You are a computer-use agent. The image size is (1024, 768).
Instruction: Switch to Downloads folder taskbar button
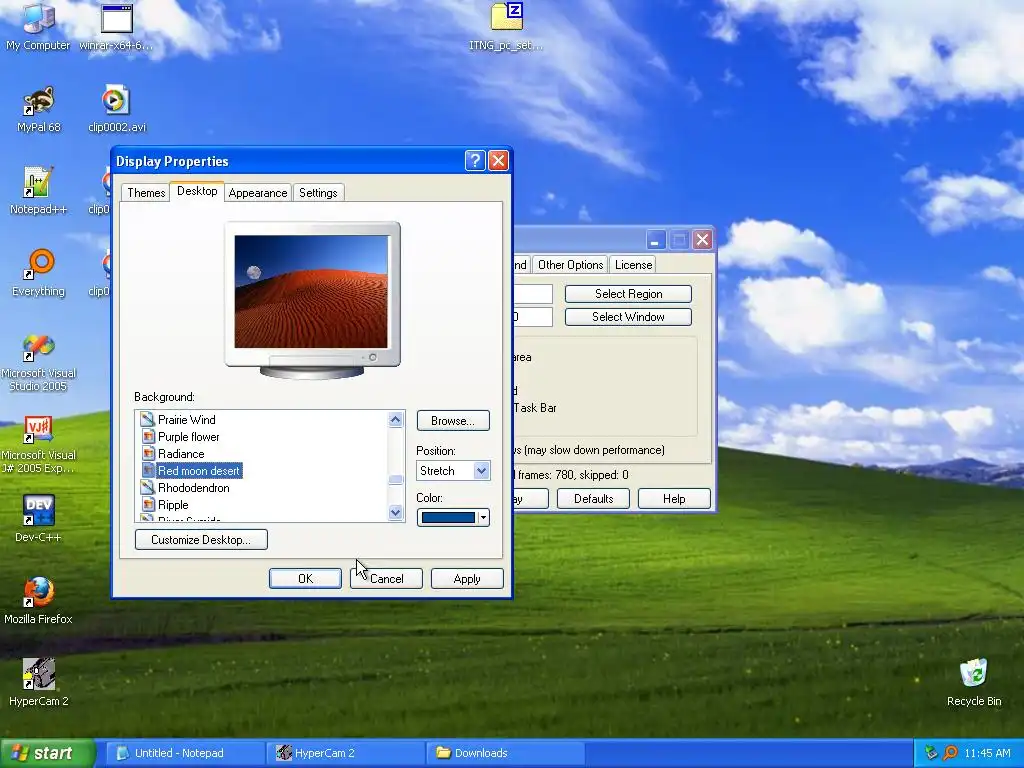pyautogui.click(x=505, y=753)
